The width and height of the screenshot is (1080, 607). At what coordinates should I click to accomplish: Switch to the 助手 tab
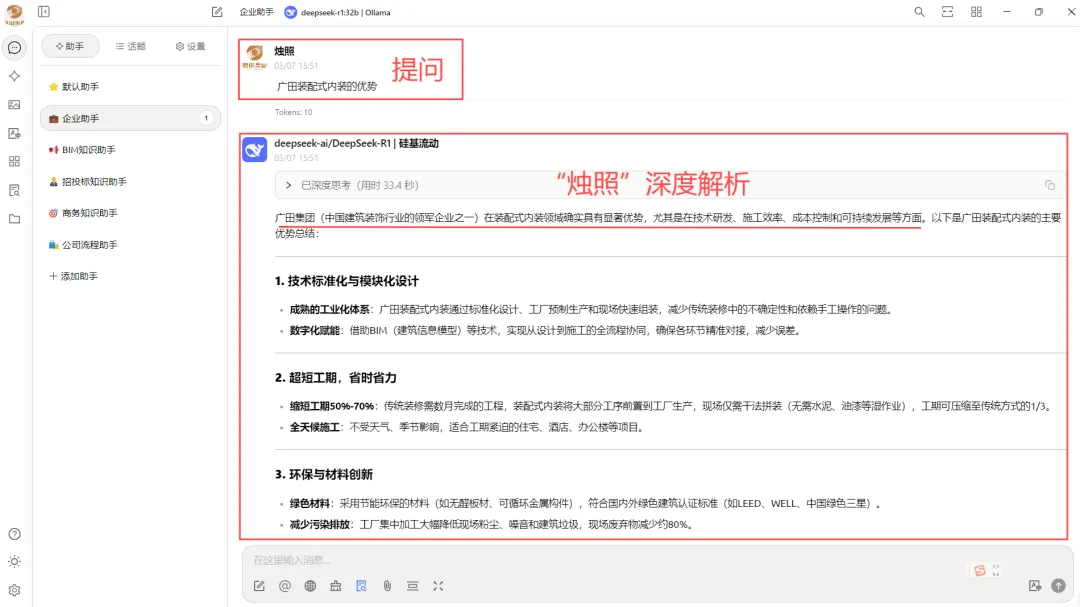(70, 46)
